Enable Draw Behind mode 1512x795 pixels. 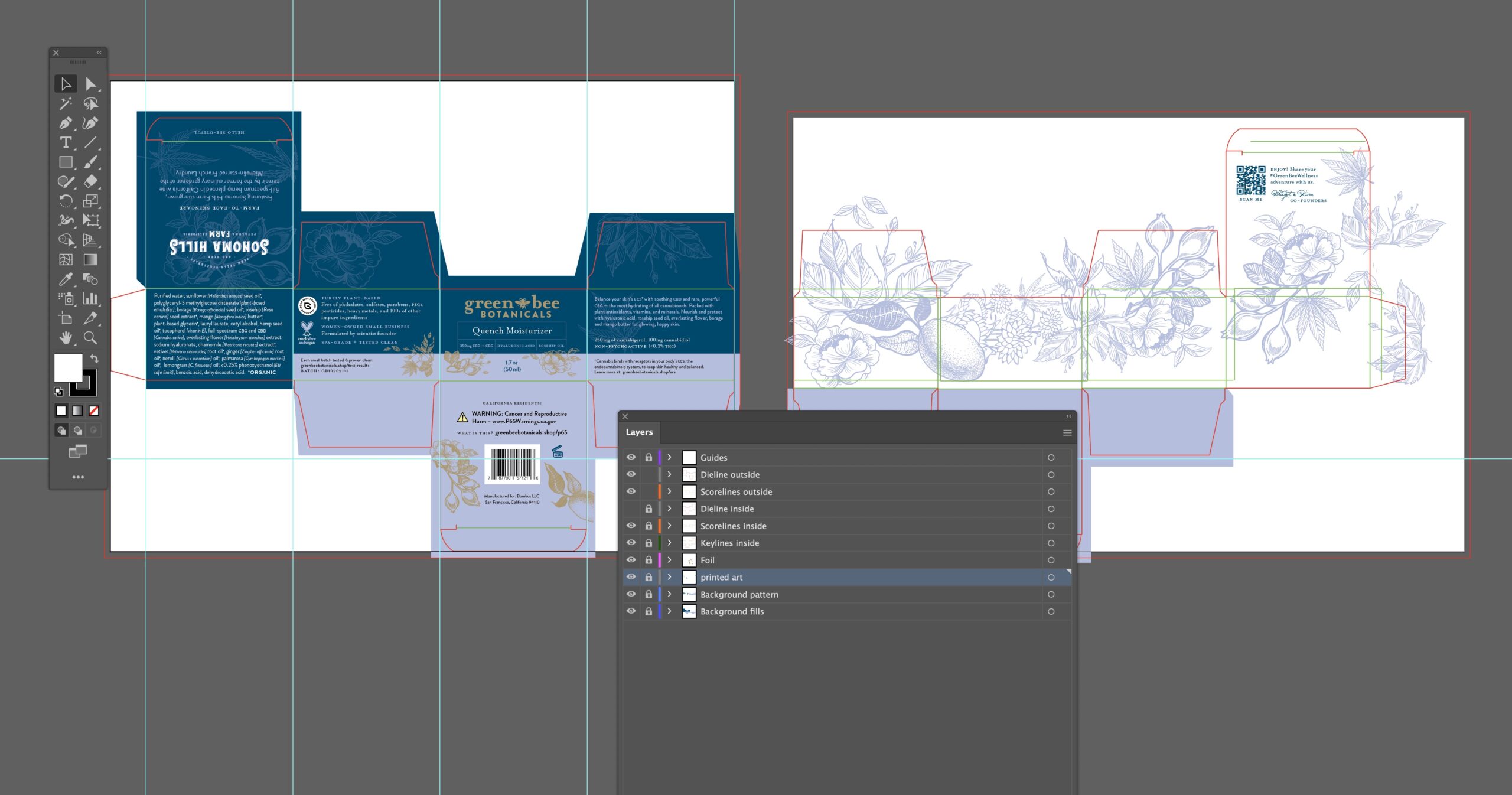click(x=77, y=431)
